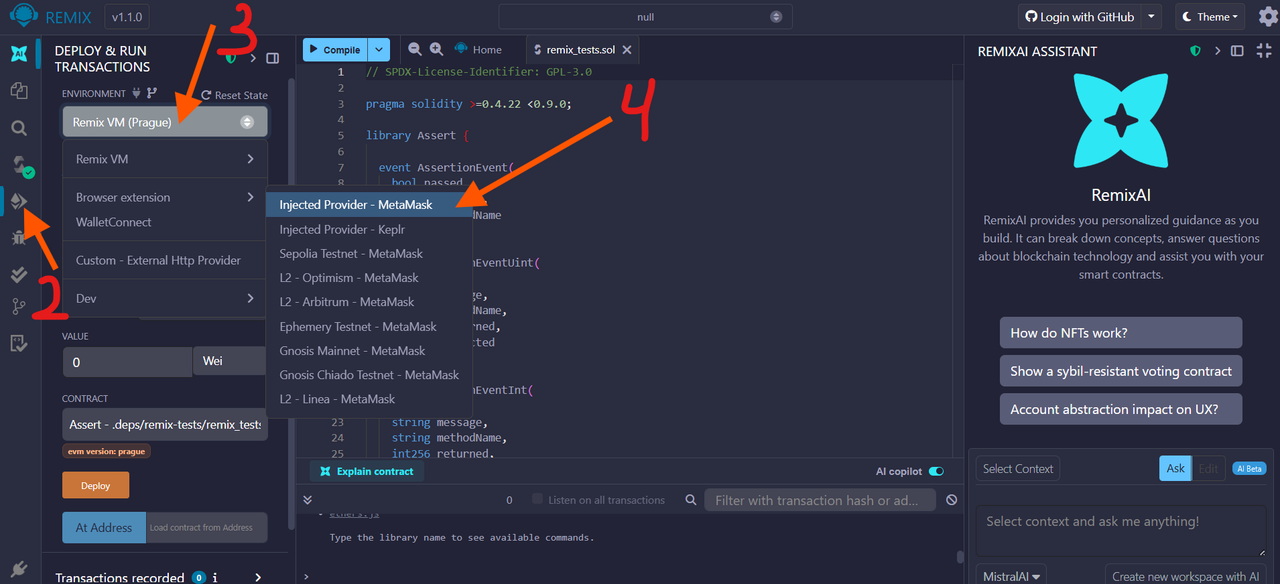Expand the Compile button dropdown arrow
Image resolution: width=1280 pixels, height=584 pixels.
pos(379,49)
